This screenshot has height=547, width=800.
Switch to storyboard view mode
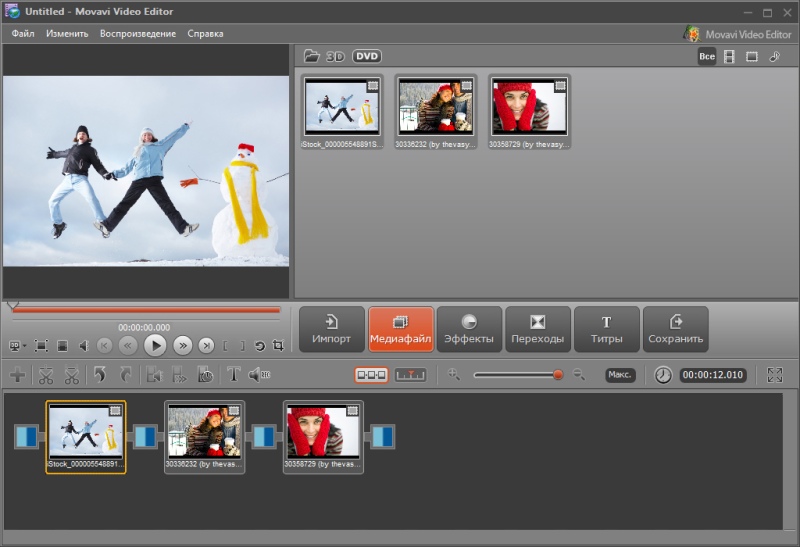click(371, 375)
